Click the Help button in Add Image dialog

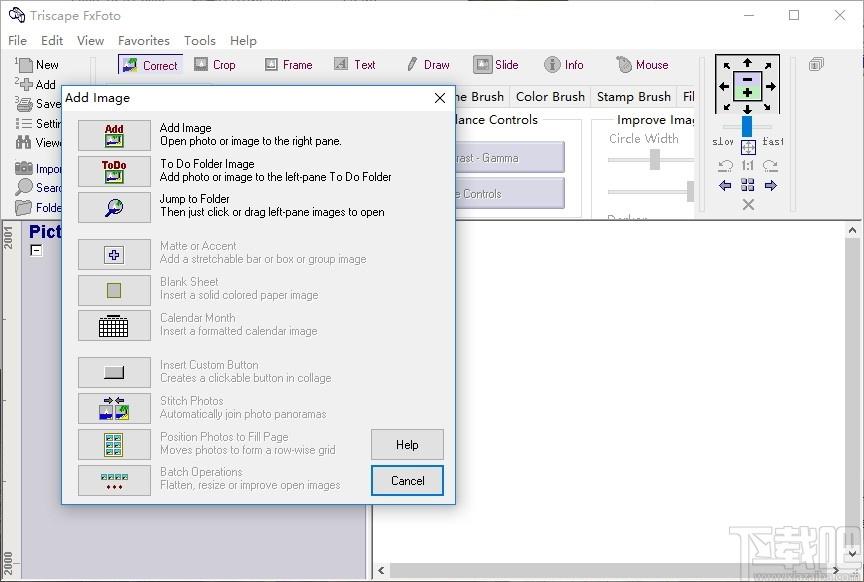pos(407,445)
